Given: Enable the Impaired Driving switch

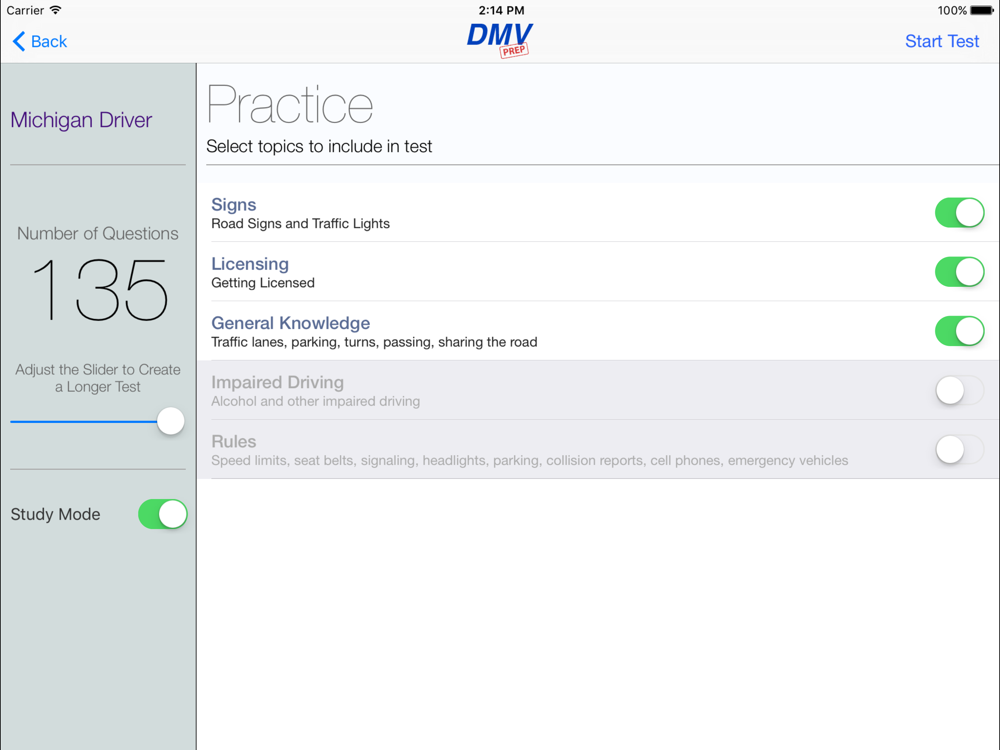Looking at the screenshot, I should pos(959,390).
